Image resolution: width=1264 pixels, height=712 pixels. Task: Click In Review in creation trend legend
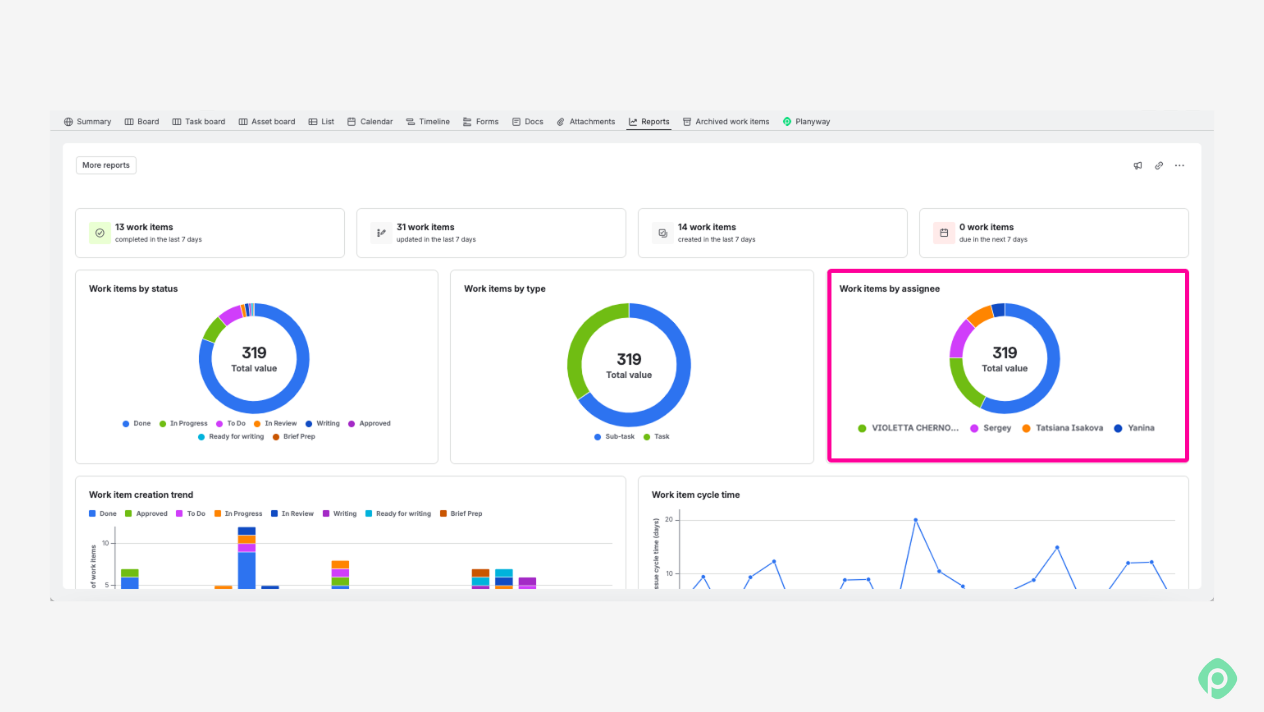(293, 514)
